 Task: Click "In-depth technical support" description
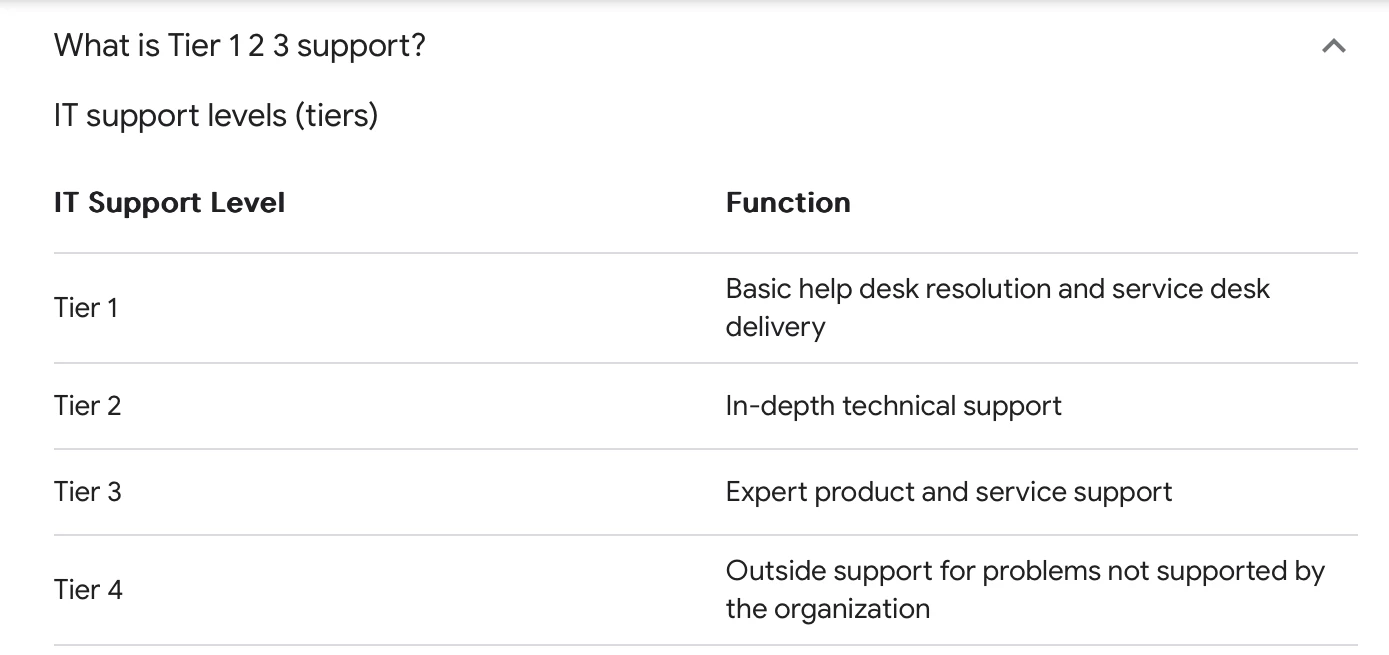click(x=894, y=406)
